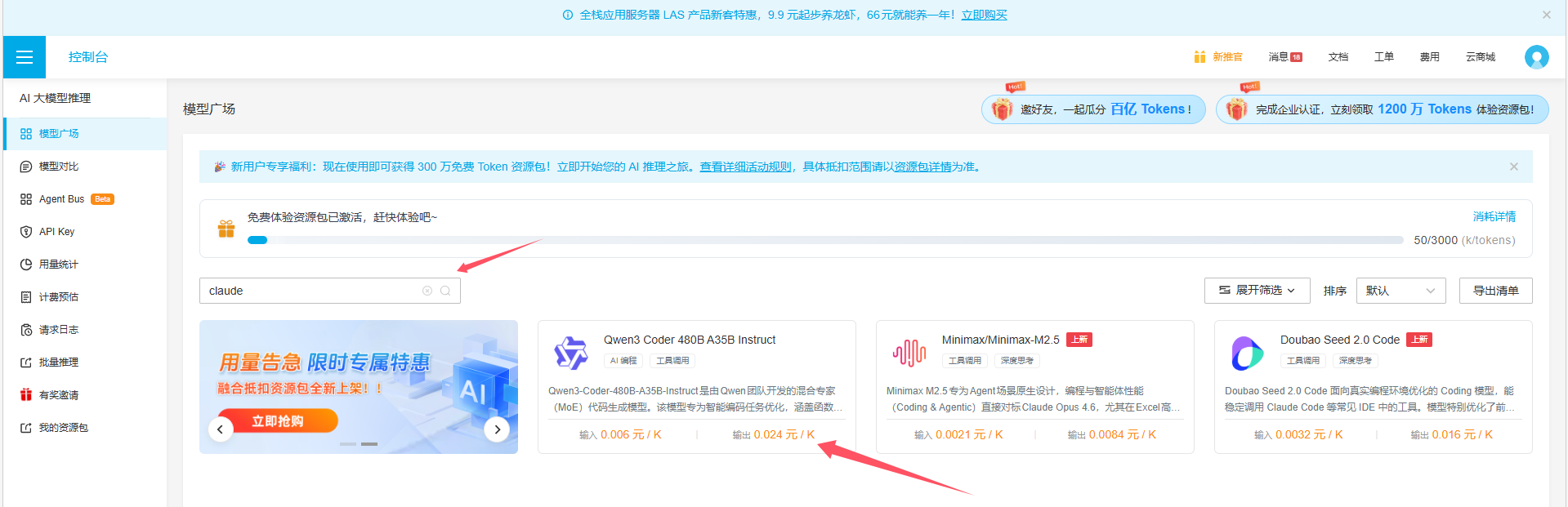The height and width of the screenshot is (507, 1568).
Task: Click the 导出清单 button
Action: coord(1495,291)
